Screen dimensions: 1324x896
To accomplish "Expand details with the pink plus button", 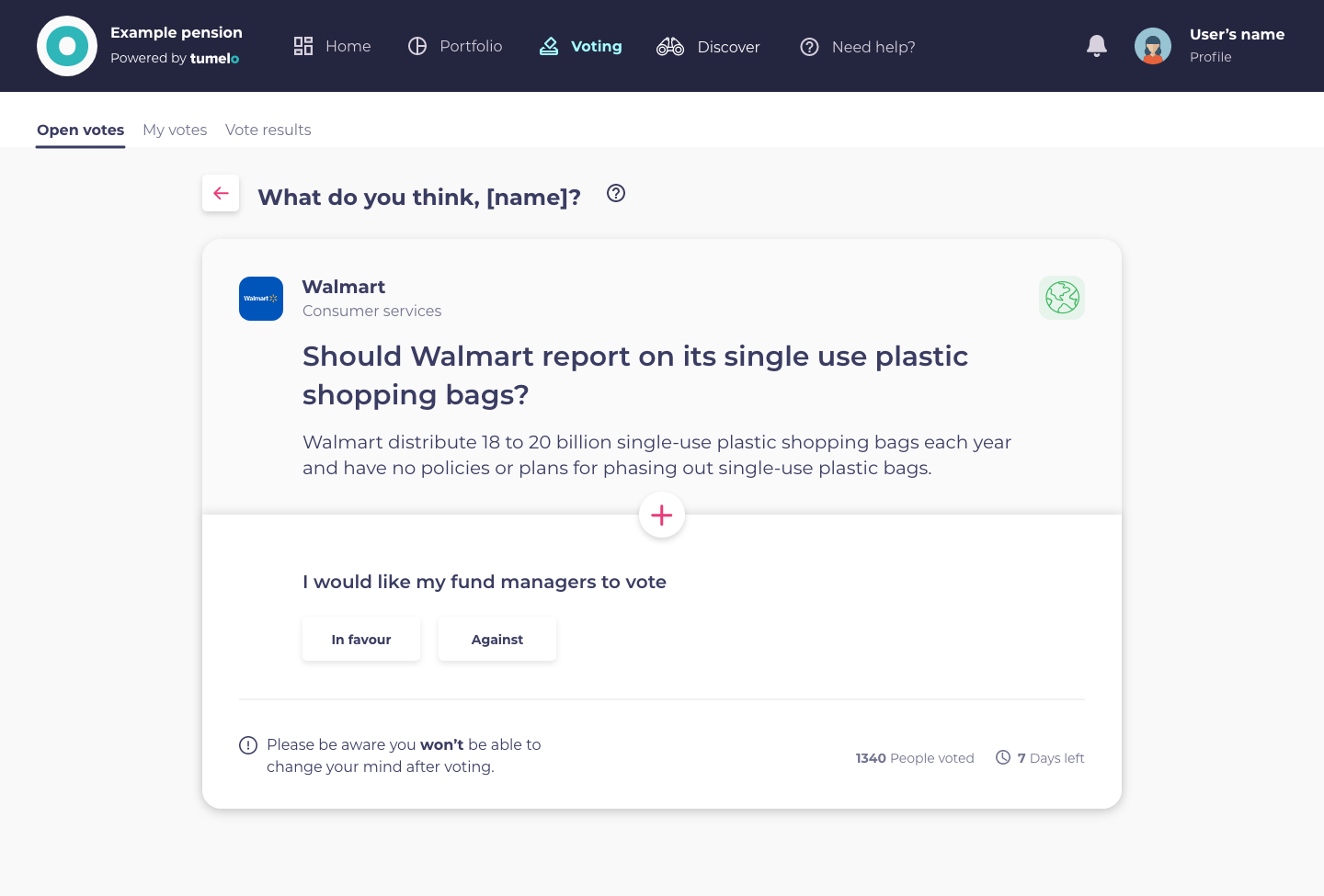I will point(662,516).
